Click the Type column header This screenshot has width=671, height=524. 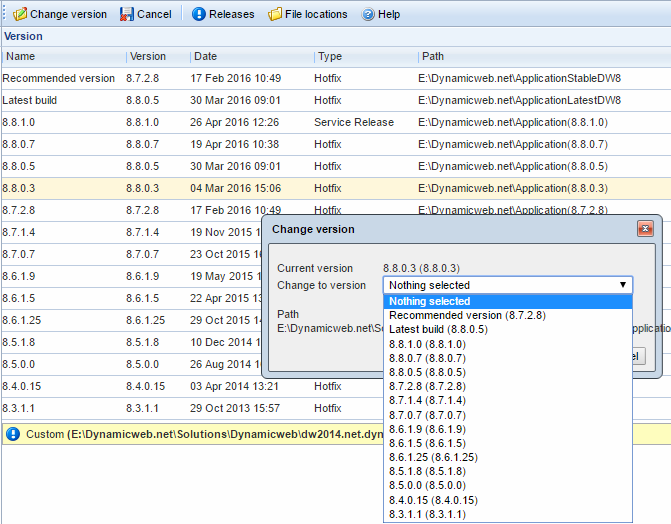[x=330, y=57]
